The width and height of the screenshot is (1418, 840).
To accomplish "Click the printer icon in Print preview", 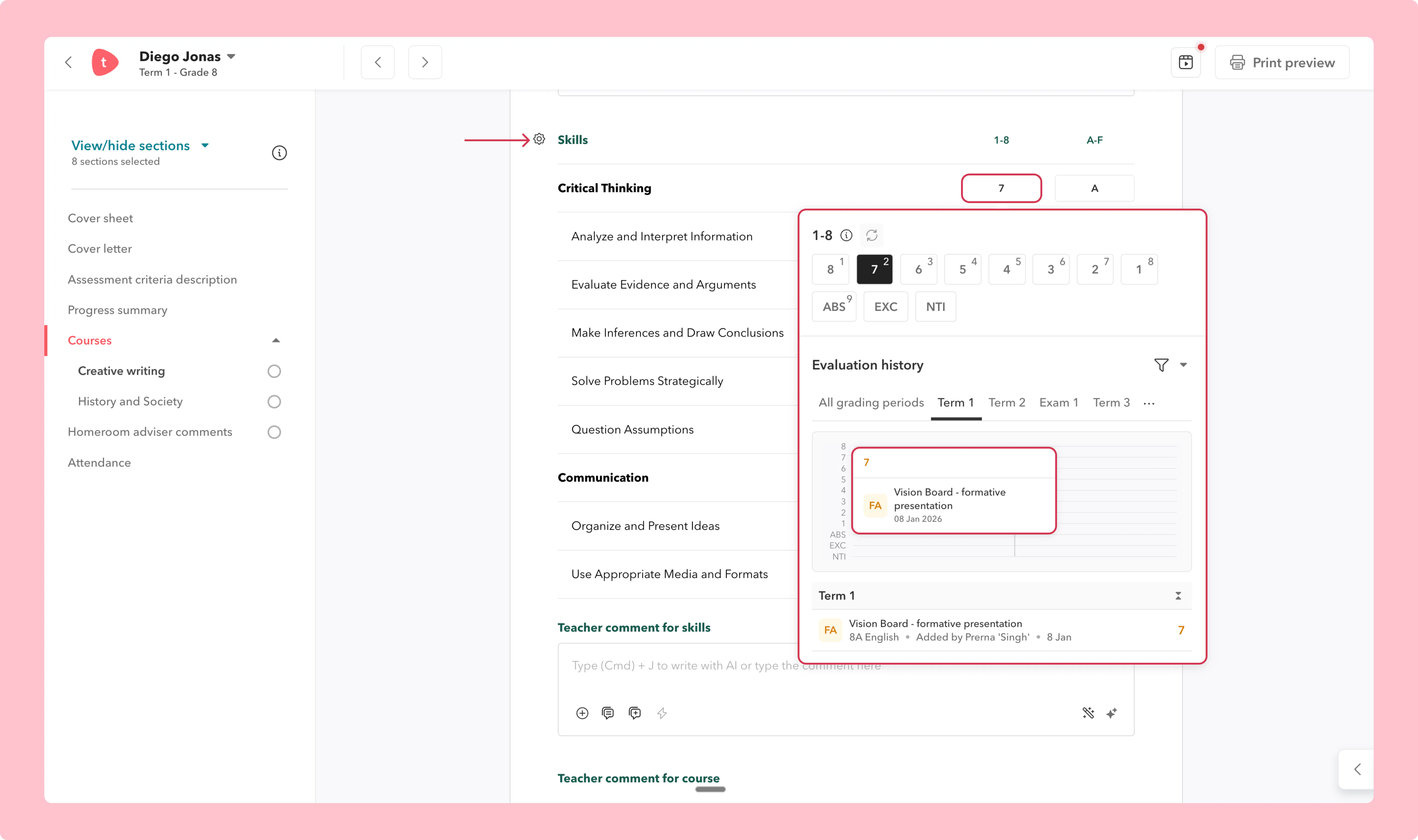I will tap(1238, 62).
